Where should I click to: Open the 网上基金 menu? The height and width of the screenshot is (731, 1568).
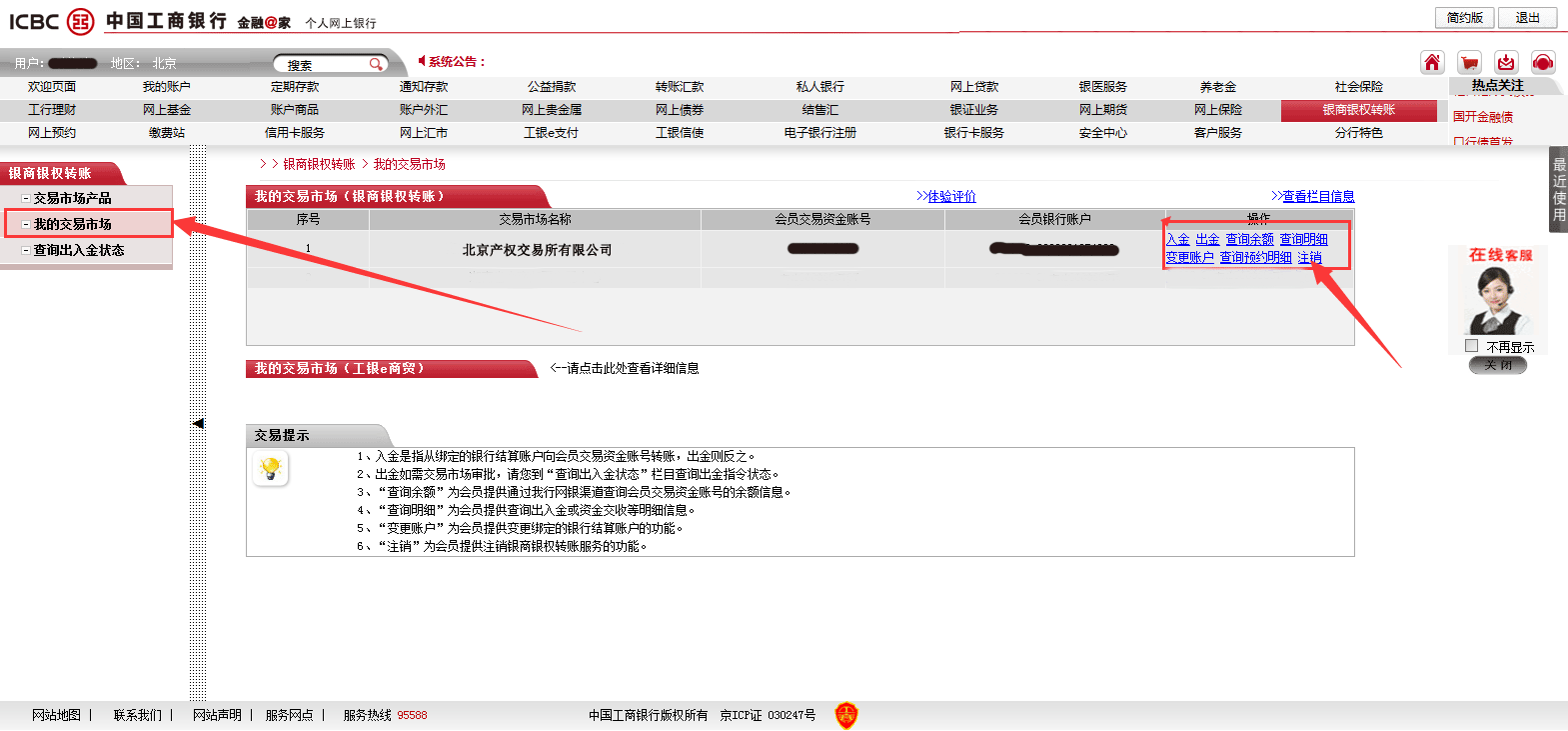click(x=166, y=110)
